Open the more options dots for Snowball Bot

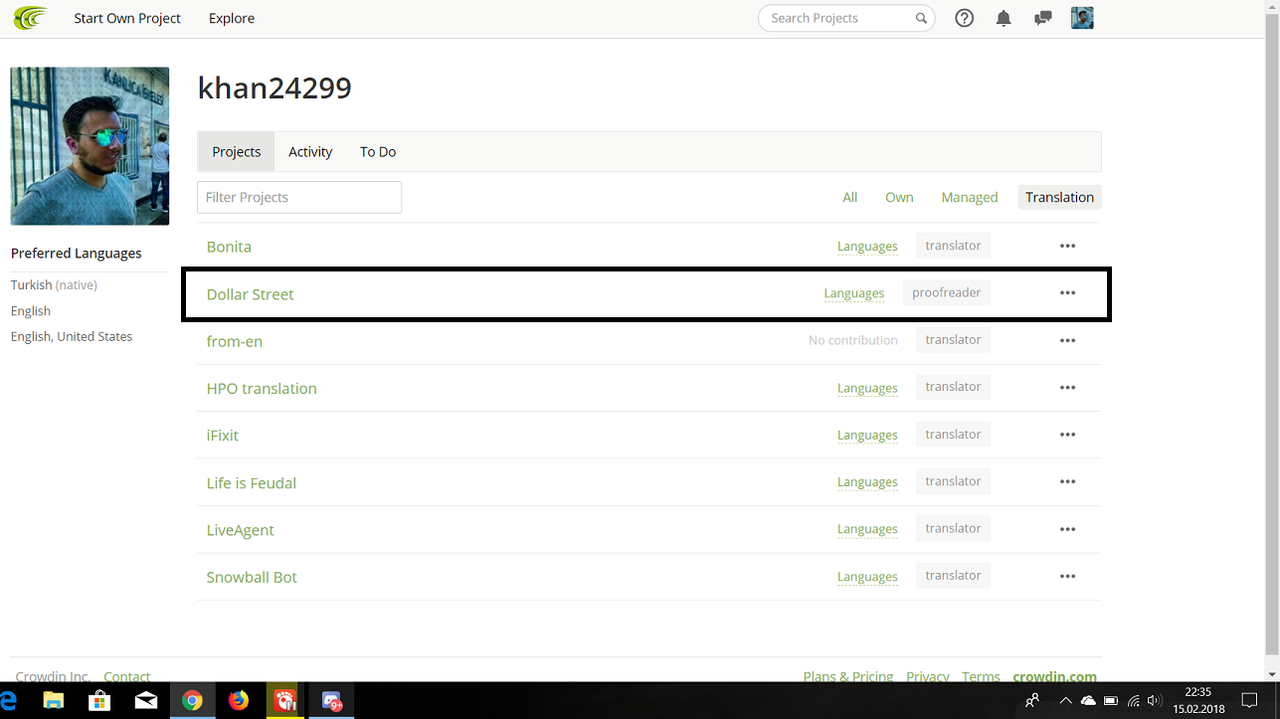pos(1067,576)
